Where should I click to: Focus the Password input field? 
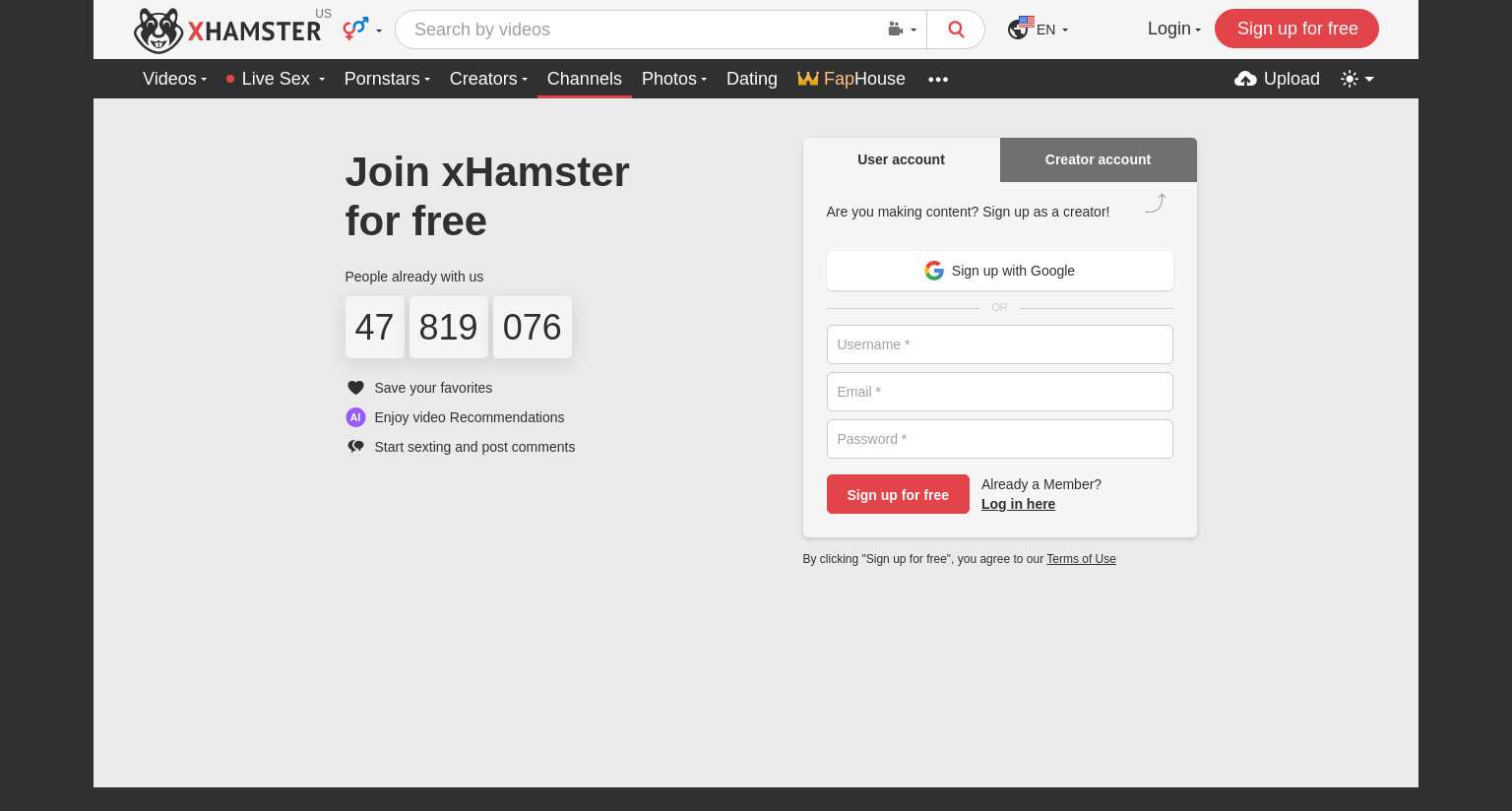coord(1000,439)
